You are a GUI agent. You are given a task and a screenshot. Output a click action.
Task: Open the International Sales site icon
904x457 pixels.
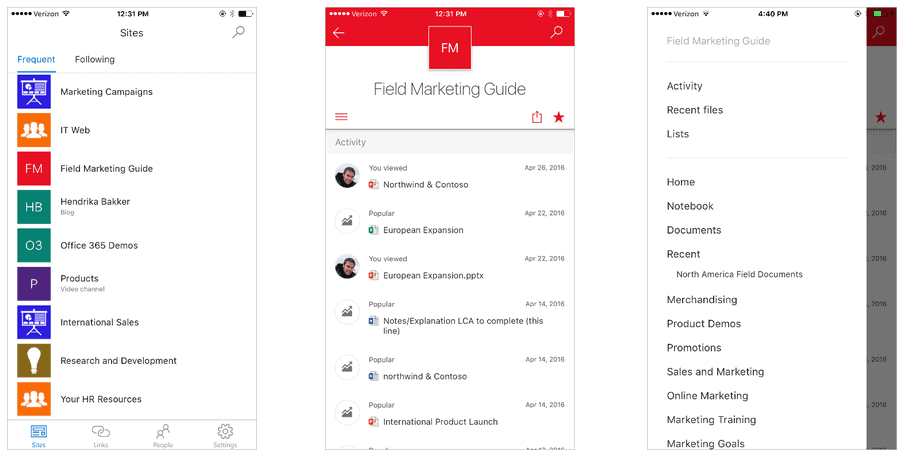(34, 322)
